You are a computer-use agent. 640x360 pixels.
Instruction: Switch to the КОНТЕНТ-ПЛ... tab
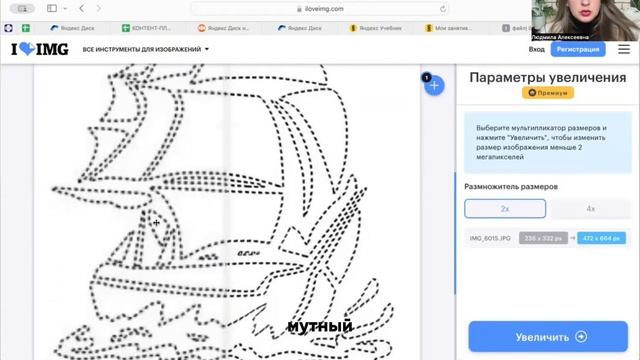point(147,28)
